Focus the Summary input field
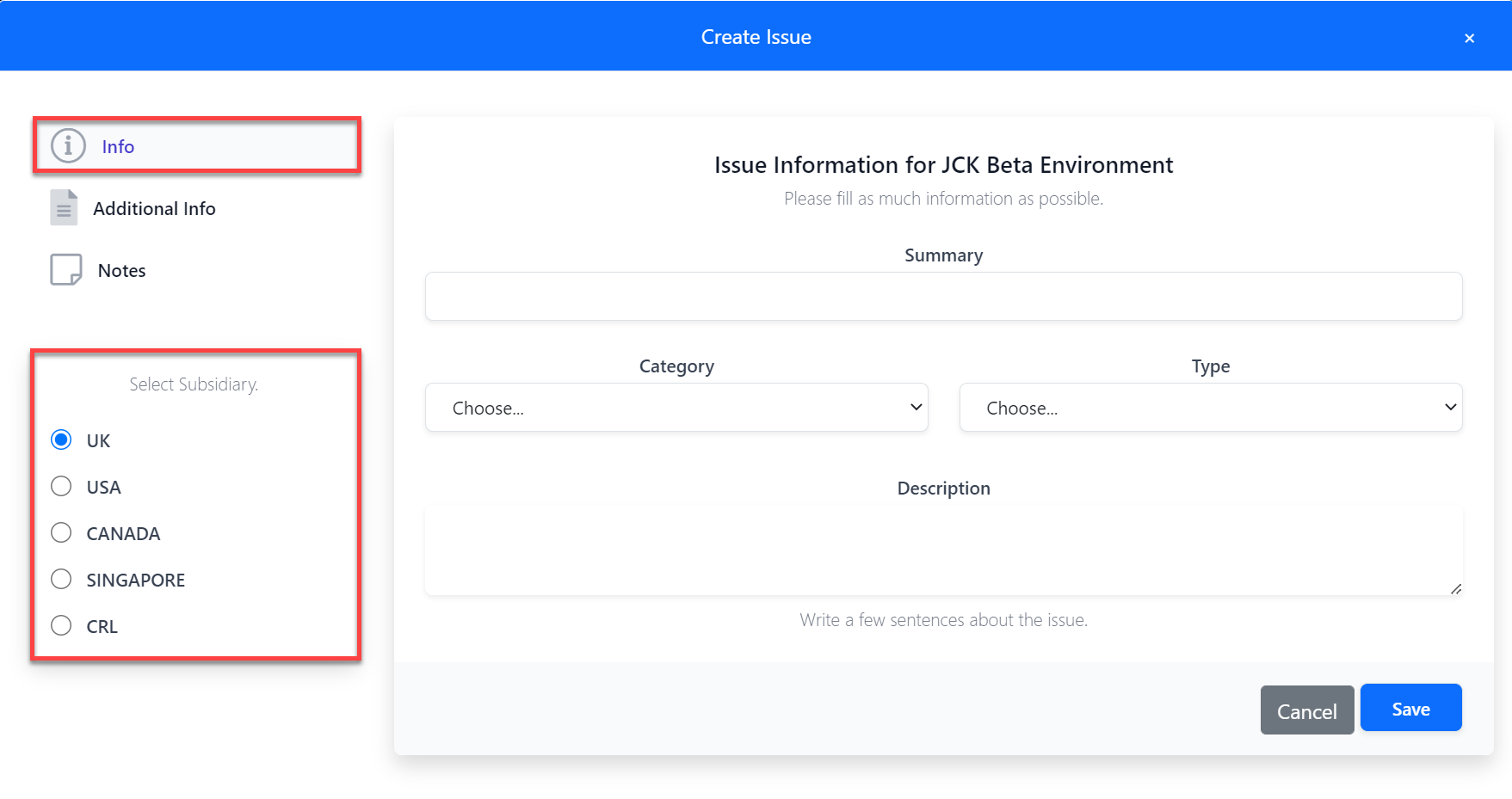1512x799 pixels. coord(944,297)
